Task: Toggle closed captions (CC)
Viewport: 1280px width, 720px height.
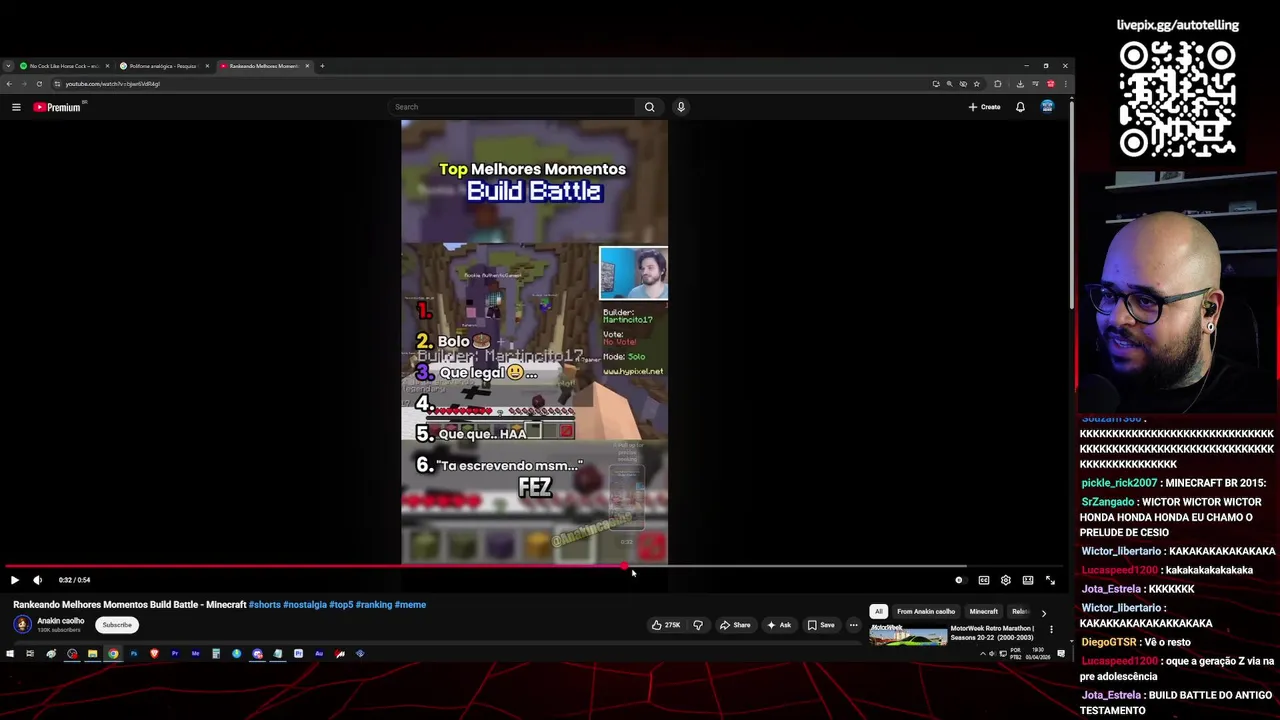Action: coord(984,580)
